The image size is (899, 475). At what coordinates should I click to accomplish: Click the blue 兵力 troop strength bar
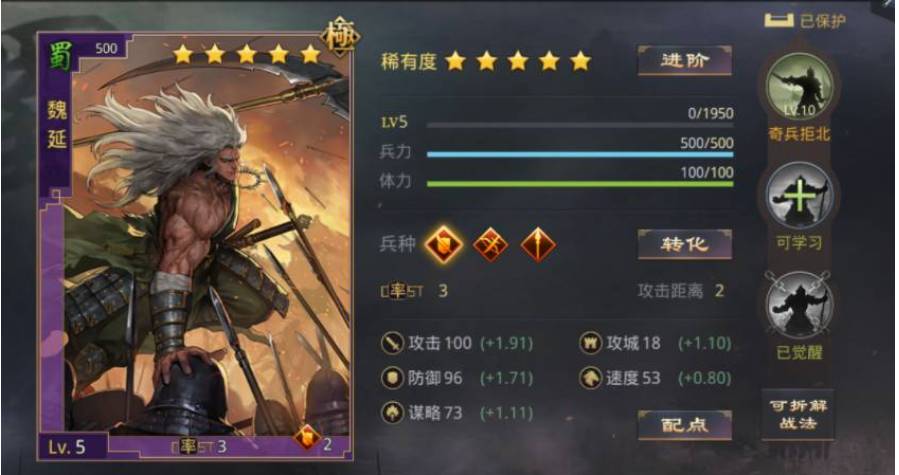[x=580, y=154]
